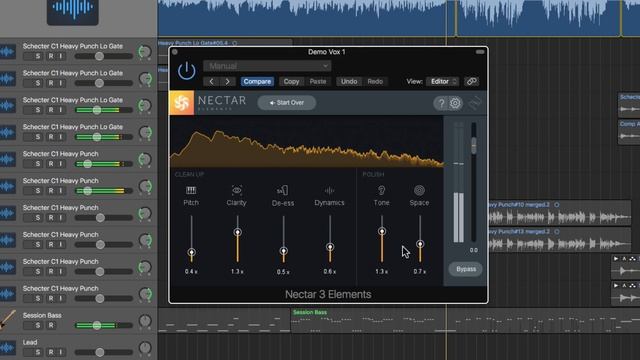This screenshot has height=360, width=640.
Task: Click the Session Bass pan knob
Action: (145, 321)
